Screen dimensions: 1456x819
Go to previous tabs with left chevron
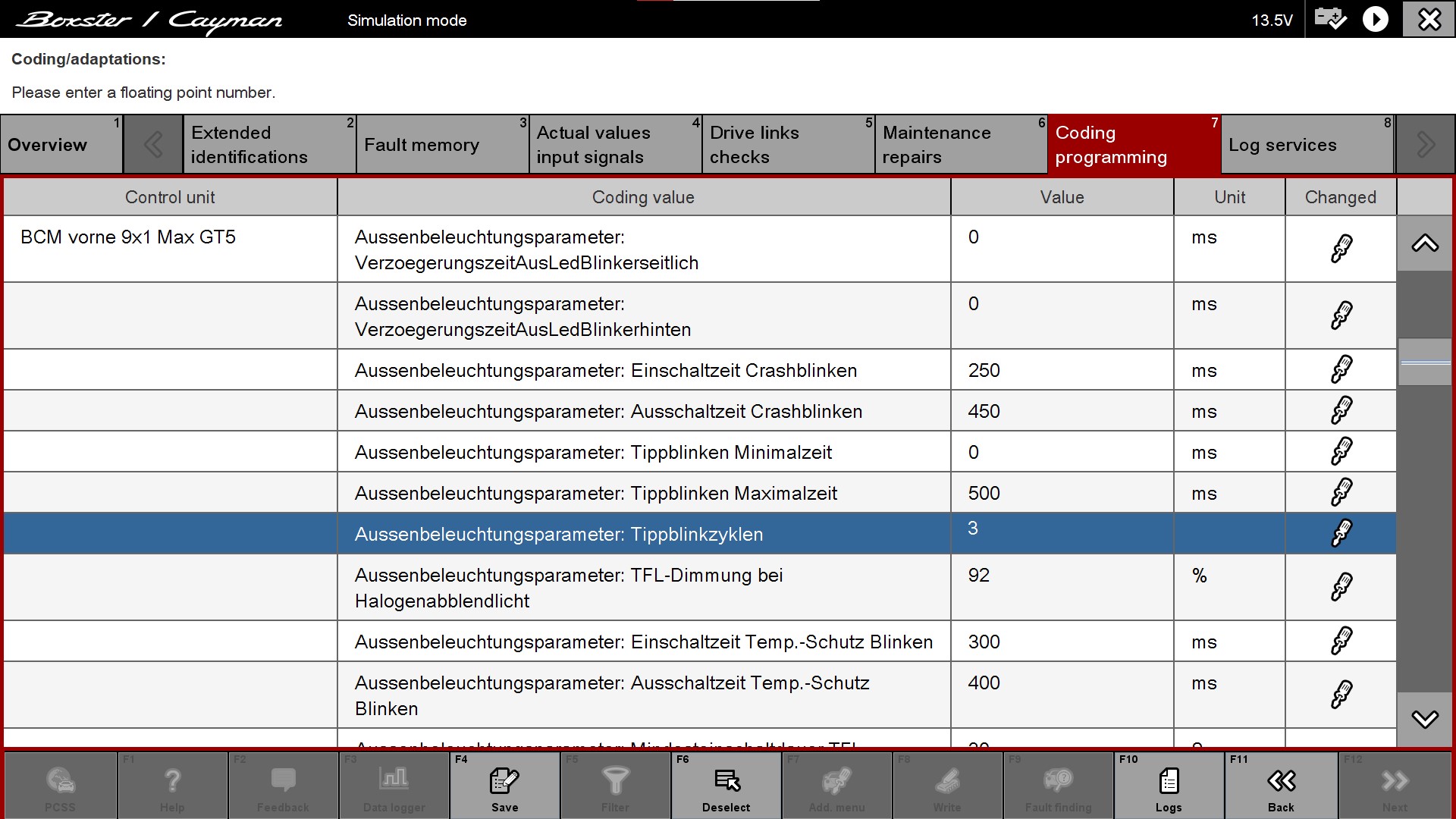(153, 144)
